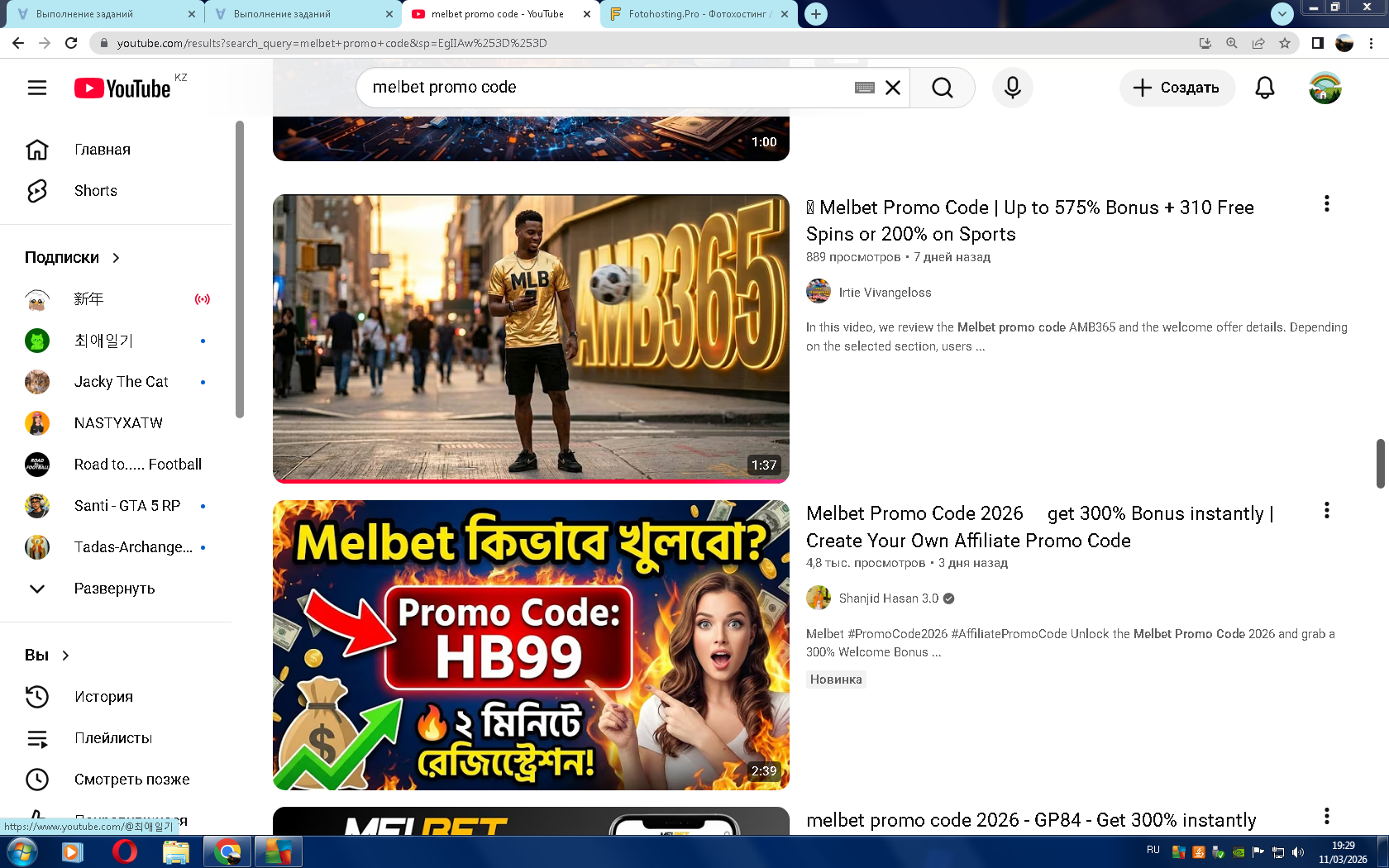The image size is (1389, 868).
Task: Share this page from address bar
Action: (1258, 43)
